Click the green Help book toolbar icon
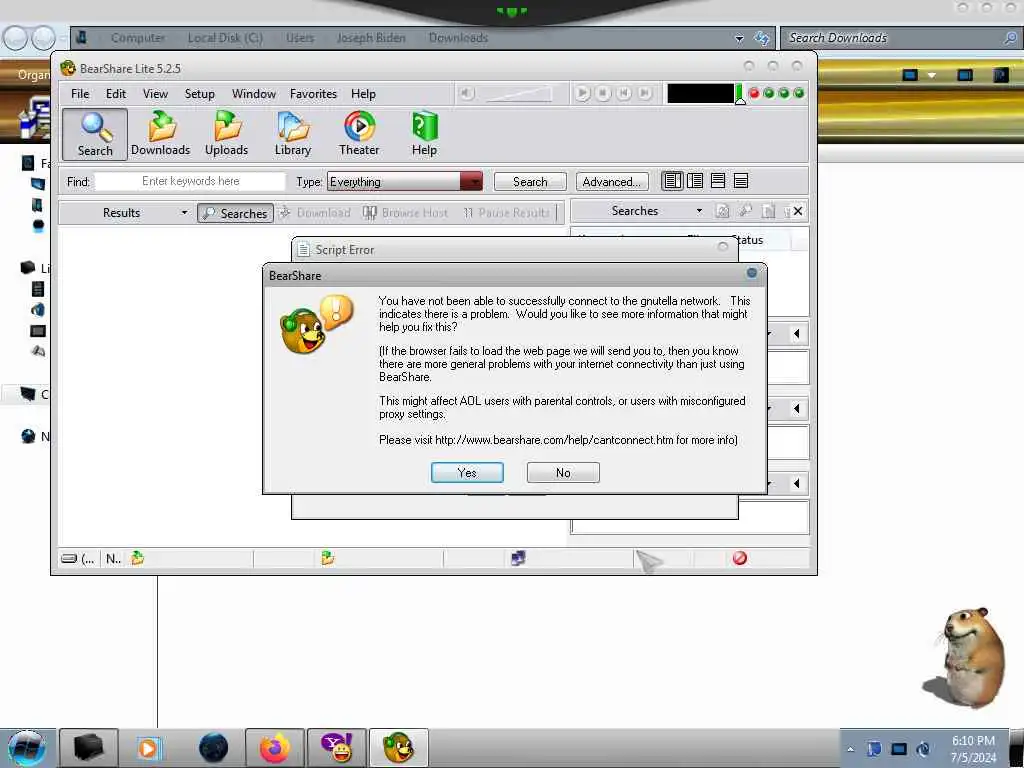The width and height of the screenshot is (1024, 768). click(424, 134)
